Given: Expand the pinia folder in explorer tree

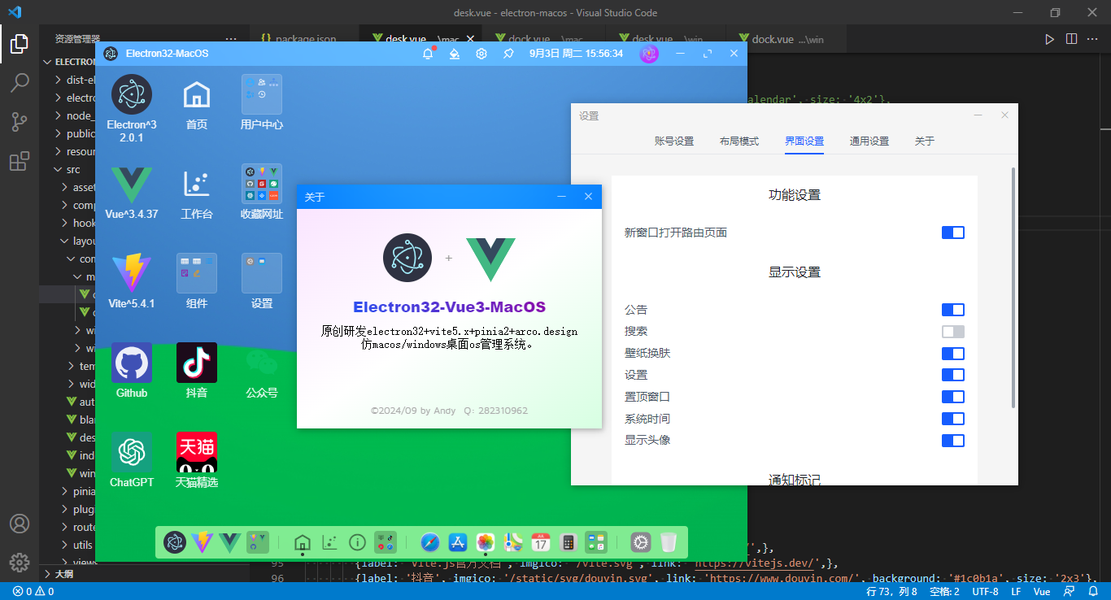Looking at the screenshot, I should pos(67,491).
